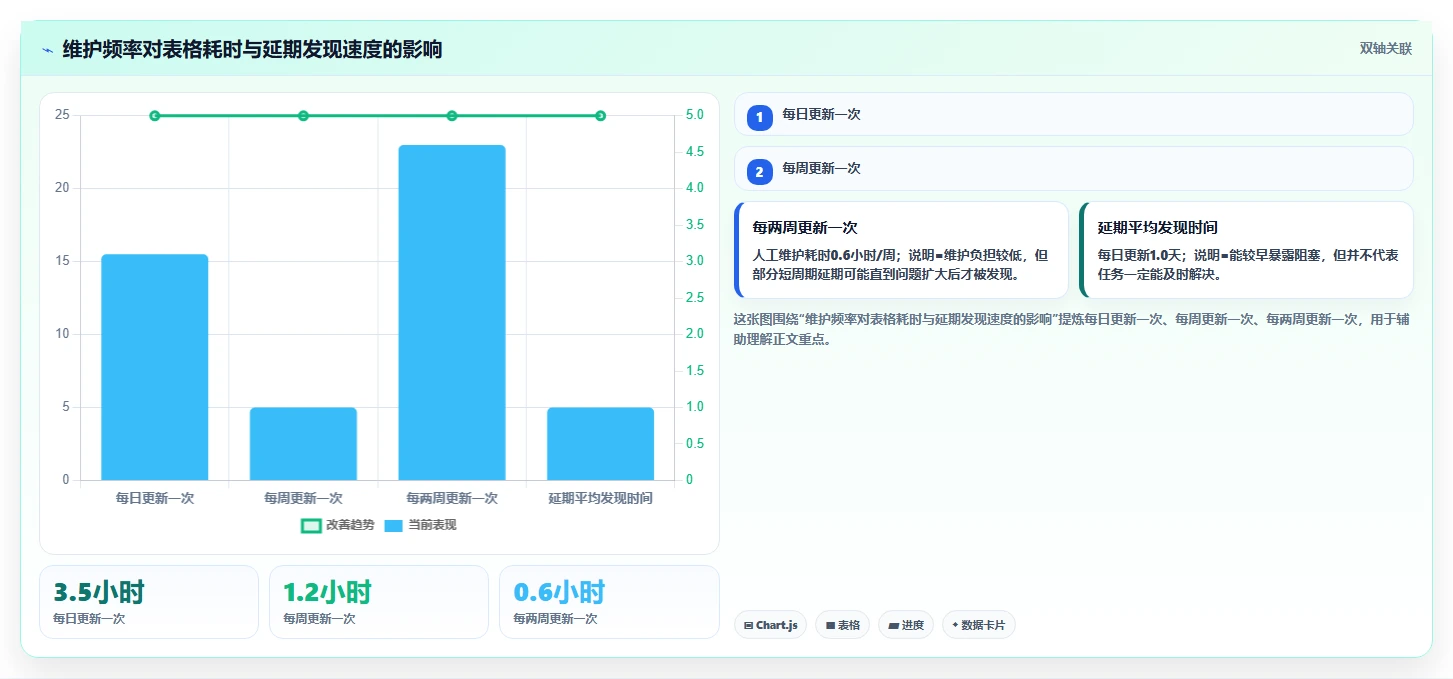Click the right axis value 4.5
This screenshot has height=679, width=1453.
695,152
